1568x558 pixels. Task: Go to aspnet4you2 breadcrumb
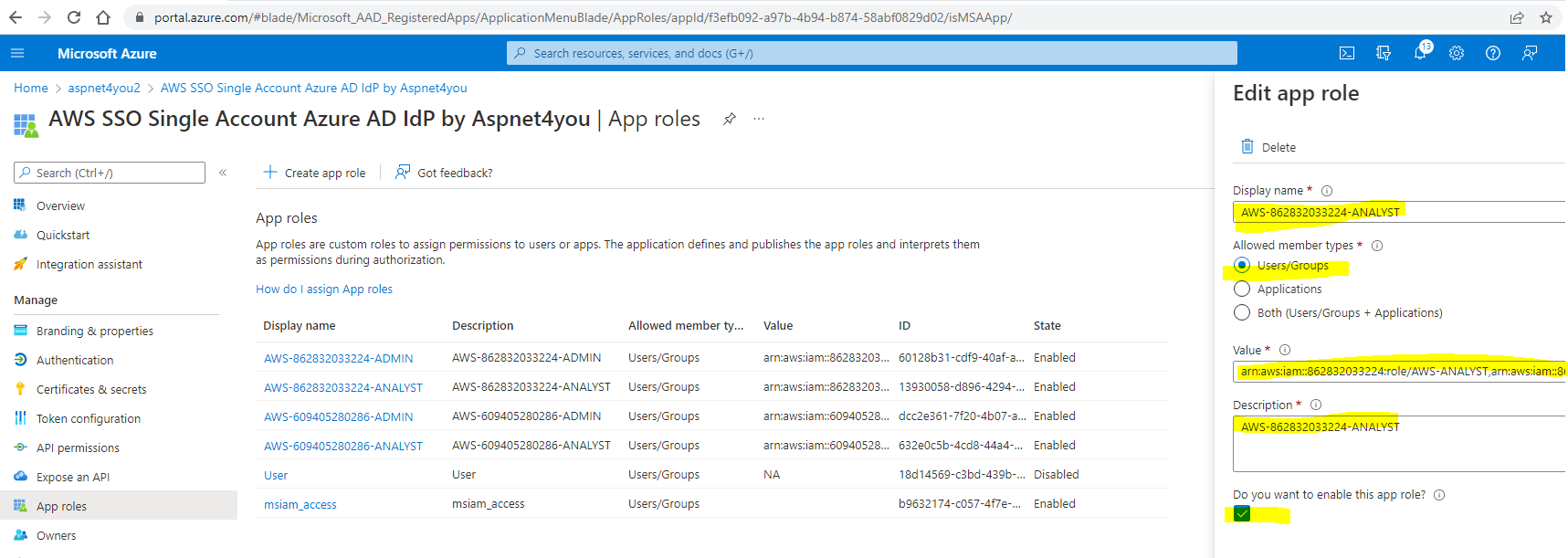pos(104,89)
